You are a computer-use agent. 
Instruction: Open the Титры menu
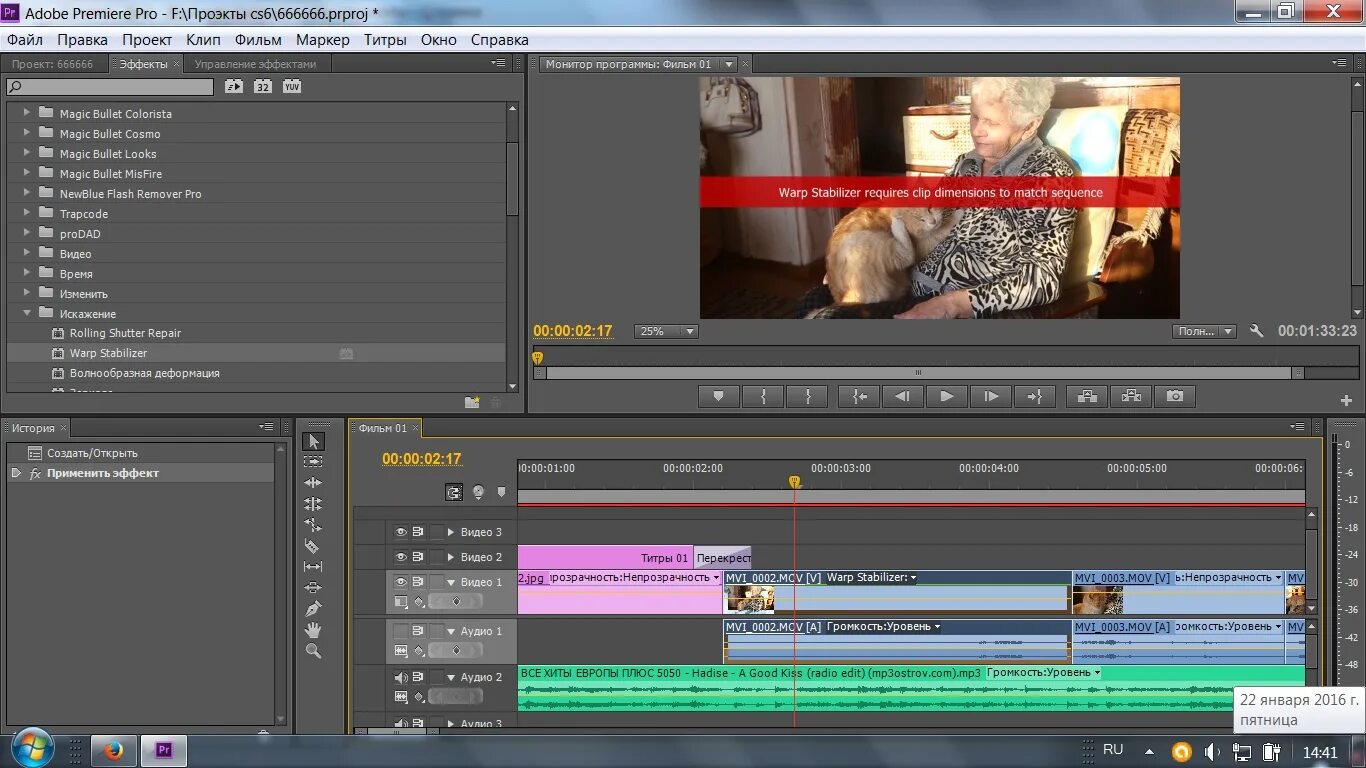(385, 40)
